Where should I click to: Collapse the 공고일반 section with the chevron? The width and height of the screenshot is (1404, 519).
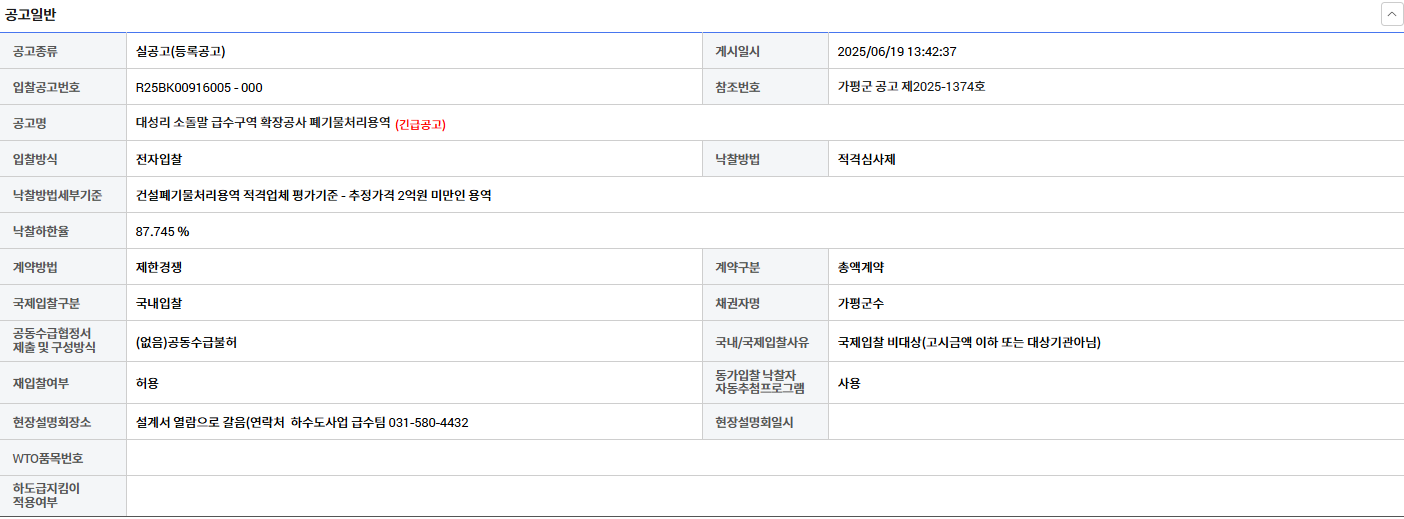[1391, 14]
